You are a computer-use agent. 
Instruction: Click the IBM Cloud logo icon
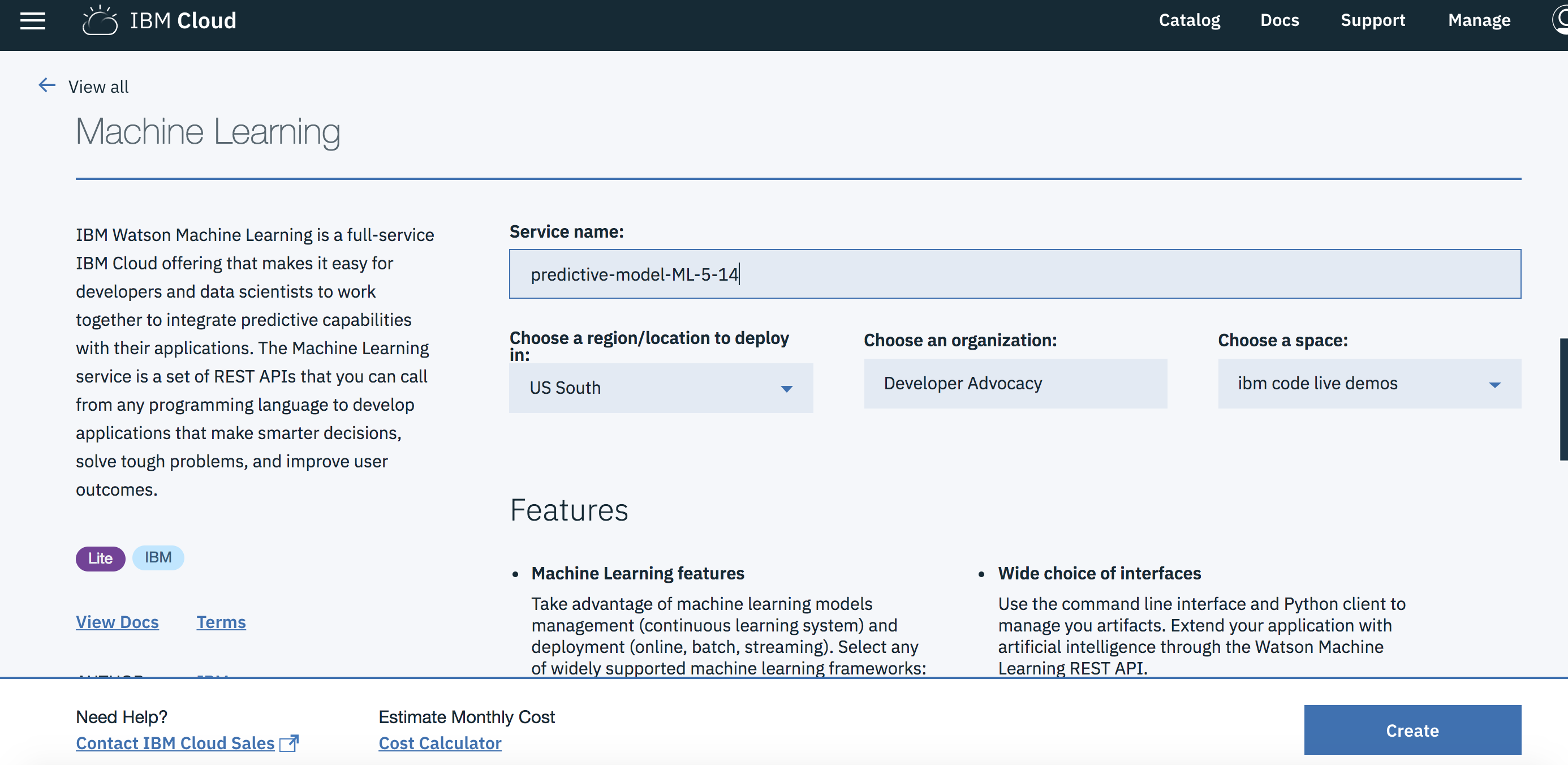click(x=100, y=21)
